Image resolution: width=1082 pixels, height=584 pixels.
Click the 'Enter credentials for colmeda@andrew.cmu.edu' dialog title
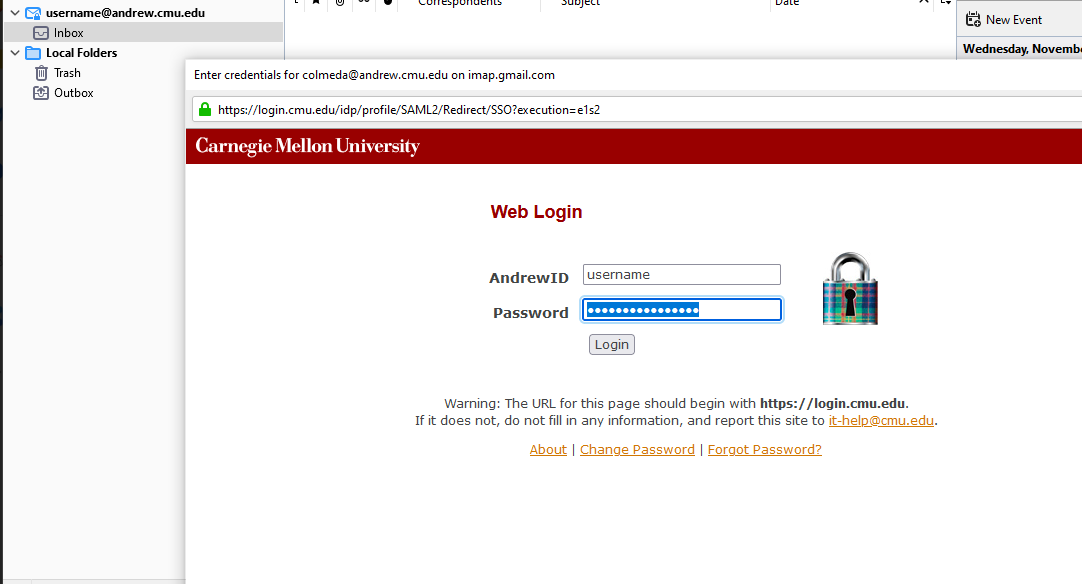374,75
